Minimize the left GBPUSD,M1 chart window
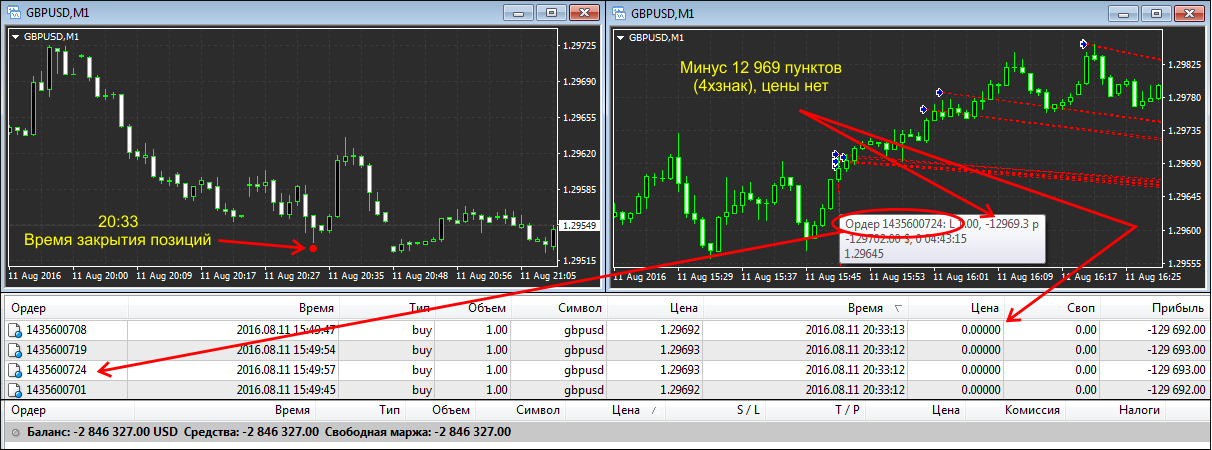This screenshot has height=450, width=1212. [516, 12]
